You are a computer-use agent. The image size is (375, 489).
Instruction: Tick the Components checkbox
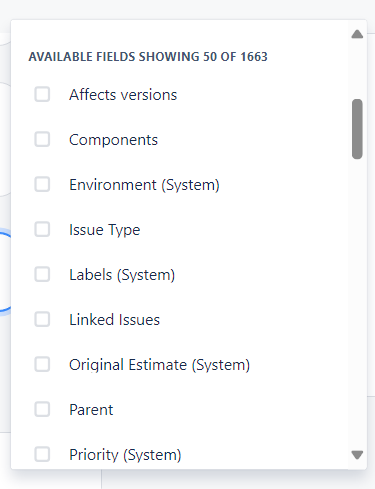coord(42,139)
